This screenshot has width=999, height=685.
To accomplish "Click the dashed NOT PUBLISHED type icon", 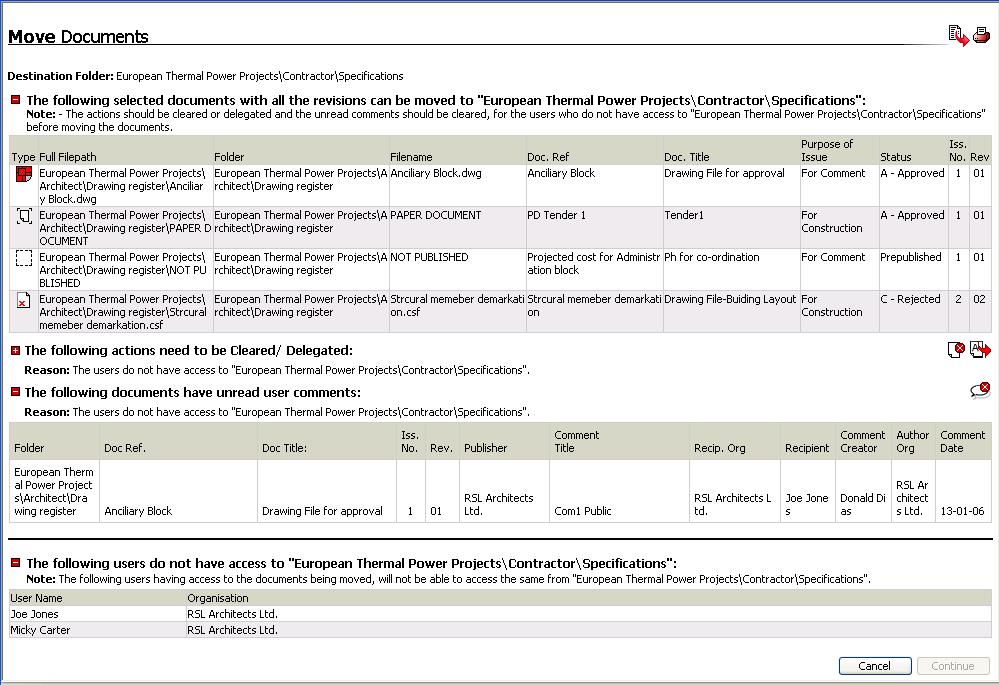I will 24,258.
